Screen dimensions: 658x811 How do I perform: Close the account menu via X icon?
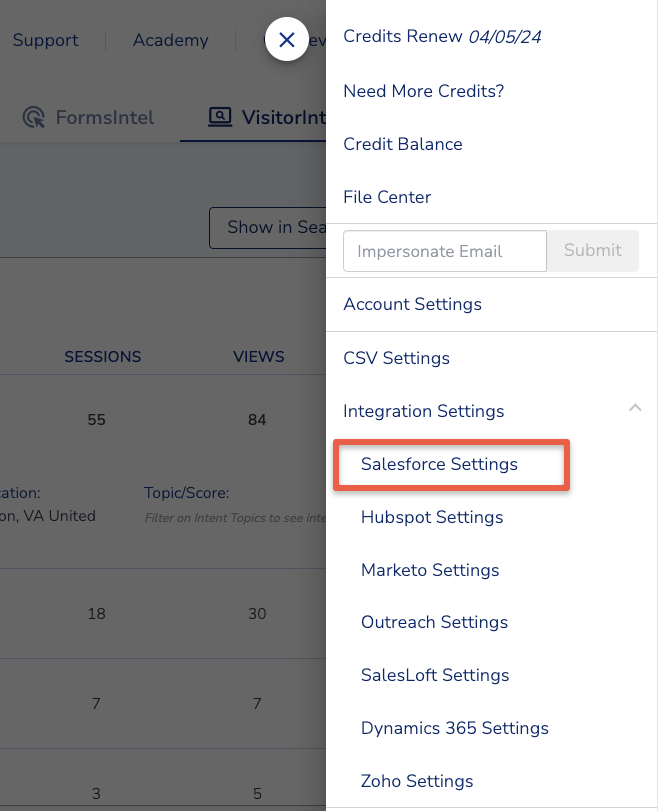coord(287,40)
